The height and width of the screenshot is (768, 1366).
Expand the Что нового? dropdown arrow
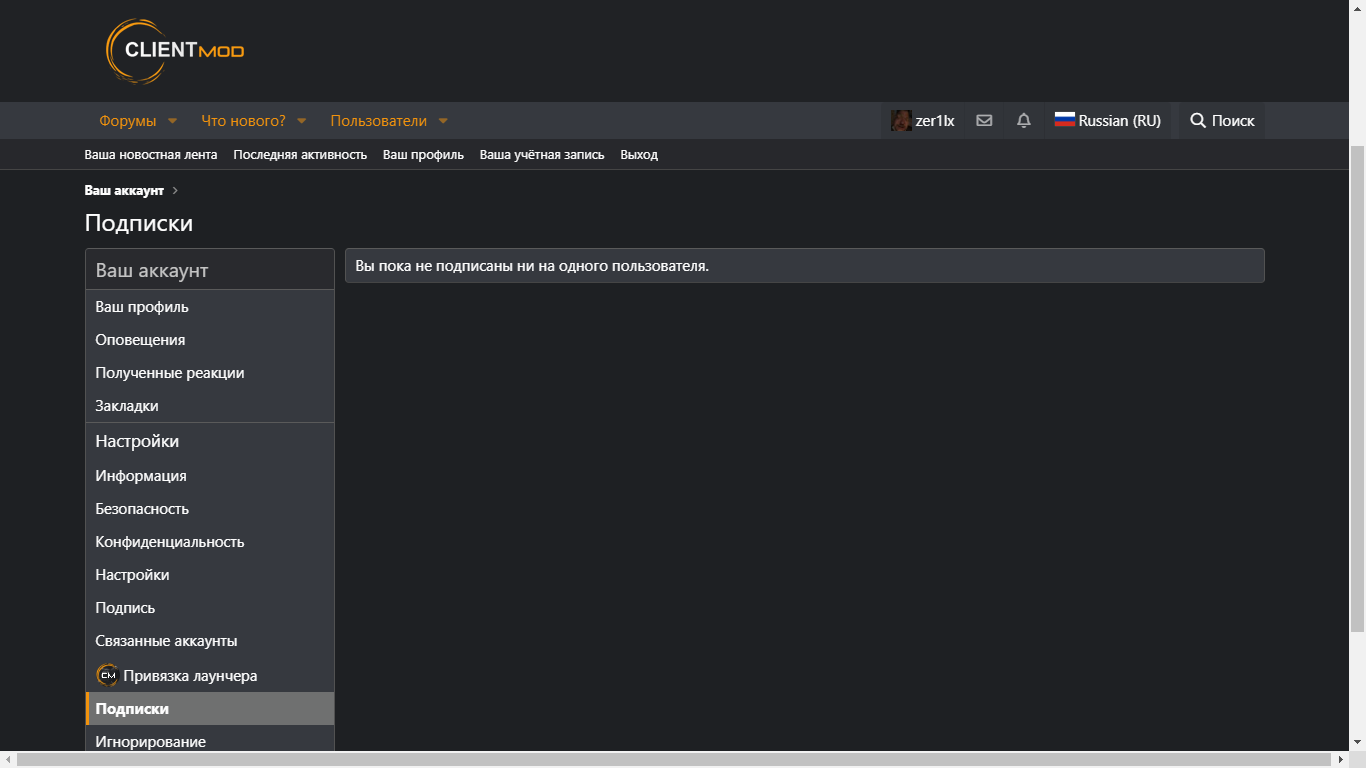(x=302, y=121)
